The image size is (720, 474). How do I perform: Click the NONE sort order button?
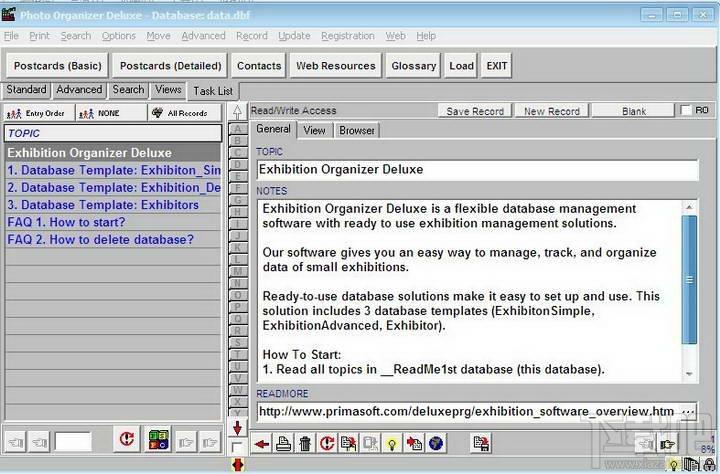pos(111,113)
